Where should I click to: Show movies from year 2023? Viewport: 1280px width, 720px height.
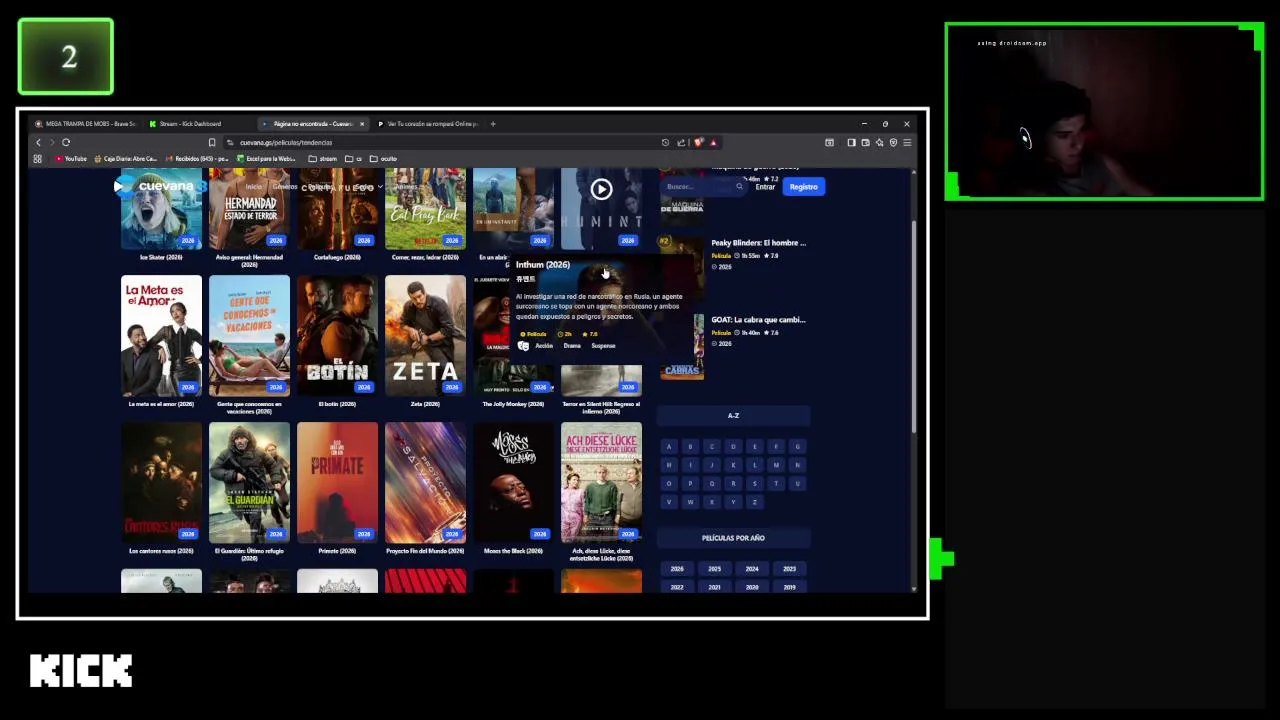coord(789,569)
